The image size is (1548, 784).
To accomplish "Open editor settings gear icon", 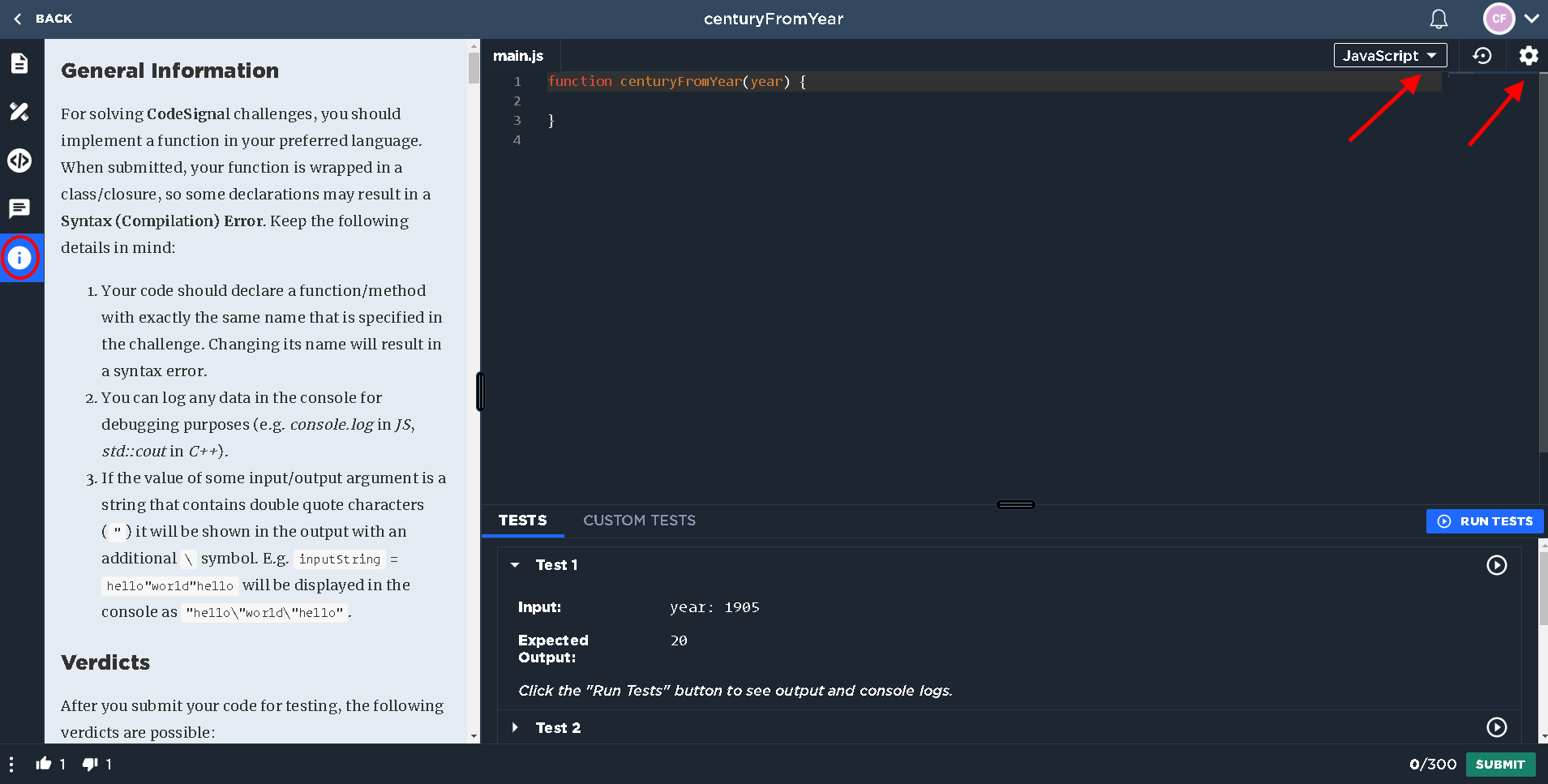I will (1529, 56).
